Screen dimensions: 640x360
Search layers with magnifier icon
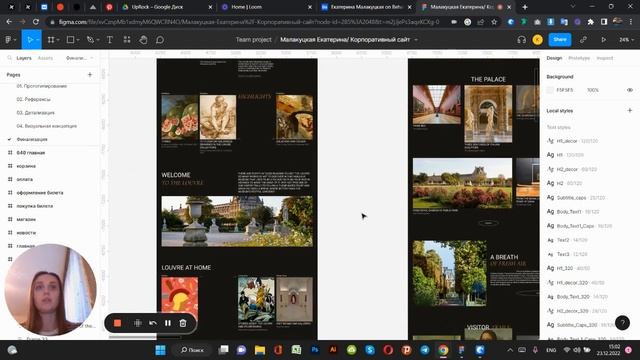coord(9,58)
